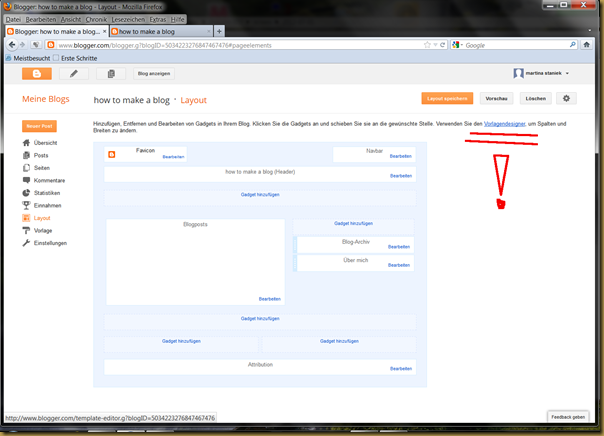Open Posts in the sidebar
The image size is (604, 436).
[41, 156]
